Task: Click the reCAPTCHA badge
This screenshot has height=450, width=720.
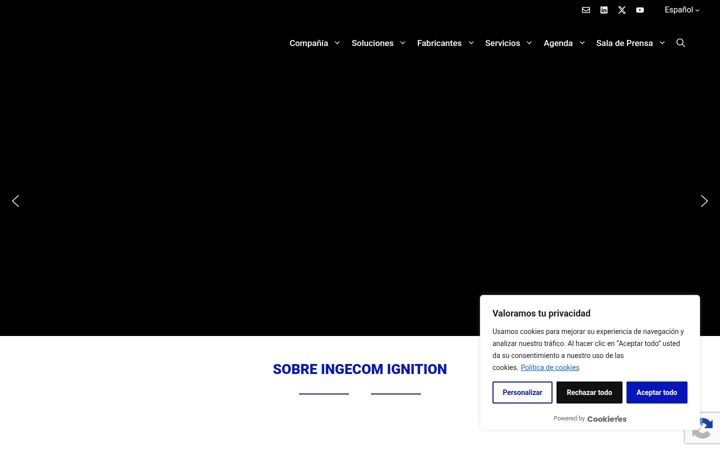Action: click(x=702, y=428)
